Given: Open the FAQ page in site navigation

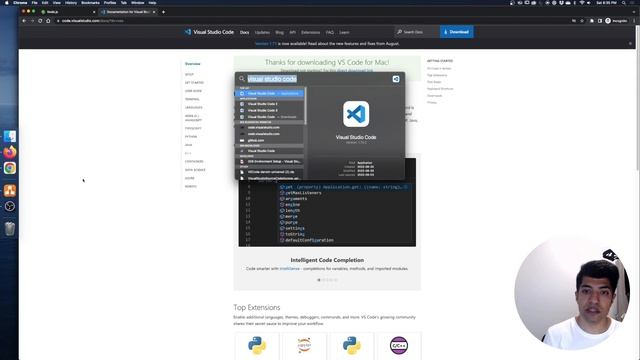Looking at the screenshot, I should [330, 32].
